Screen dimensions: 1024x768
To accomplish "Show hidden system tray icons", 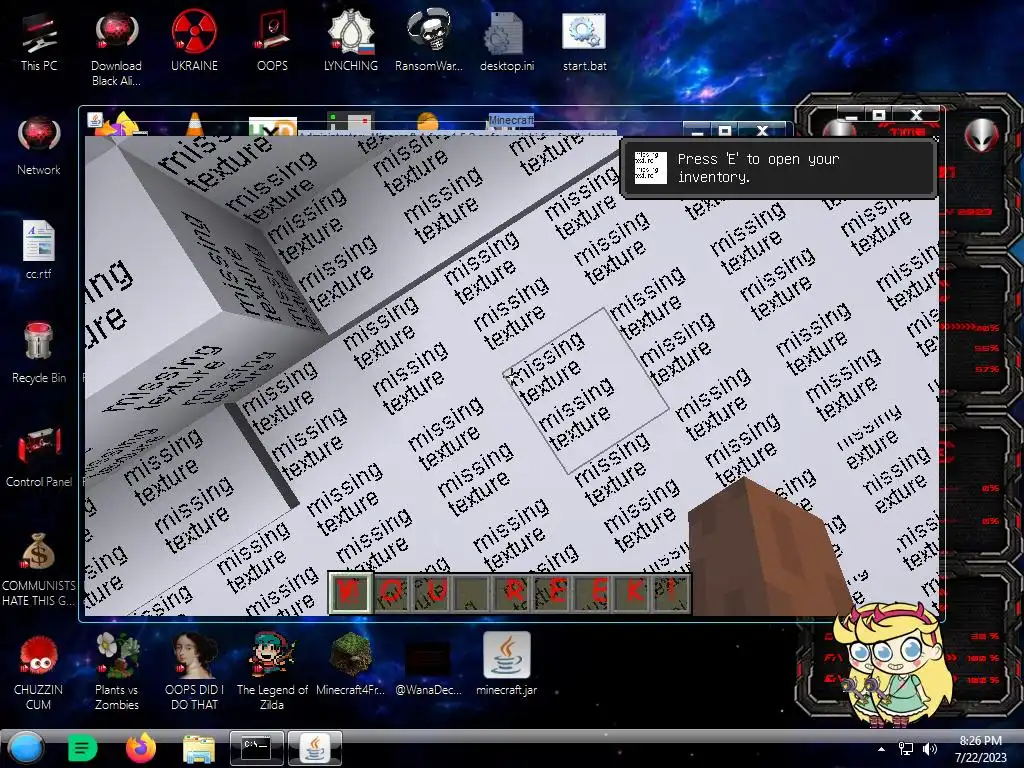I will coord(882,749).
